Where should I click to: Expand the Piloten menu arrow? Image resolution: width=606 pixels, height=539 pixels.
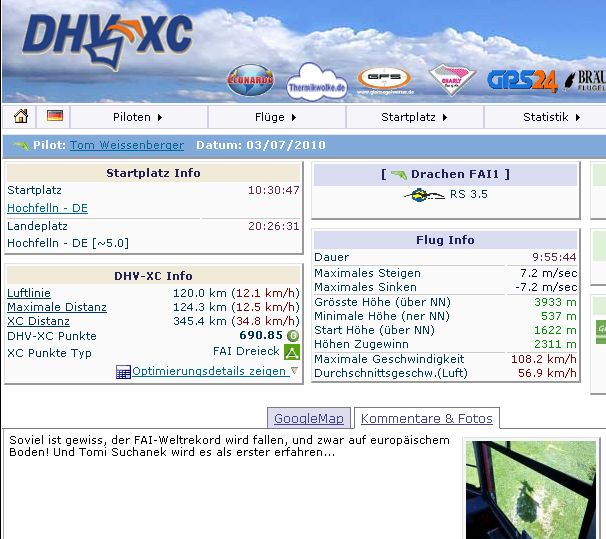click(160, 117)
